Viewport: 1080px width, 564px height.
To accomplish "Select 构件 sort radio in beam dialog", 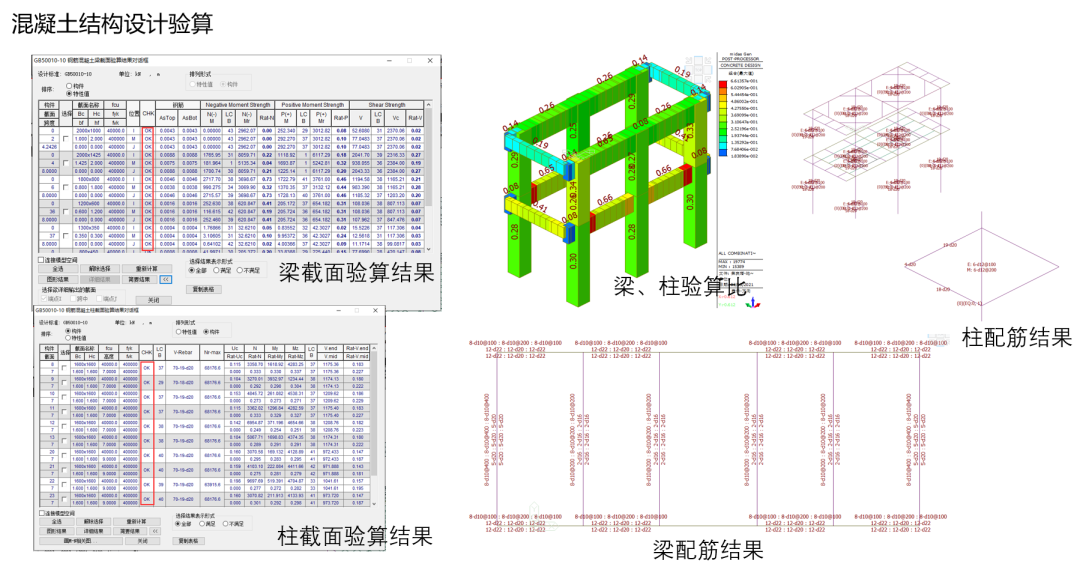I will (x=69, y=86).
